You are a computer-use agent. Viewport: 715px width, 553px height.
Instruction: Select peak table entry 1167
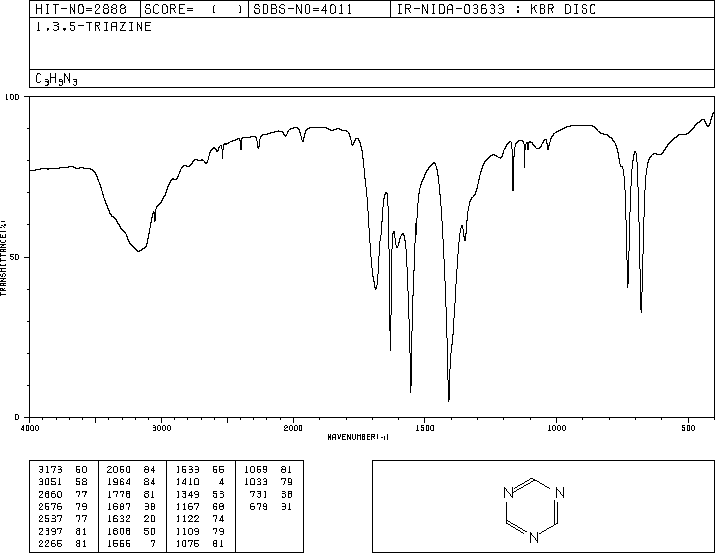coord(200,506)
